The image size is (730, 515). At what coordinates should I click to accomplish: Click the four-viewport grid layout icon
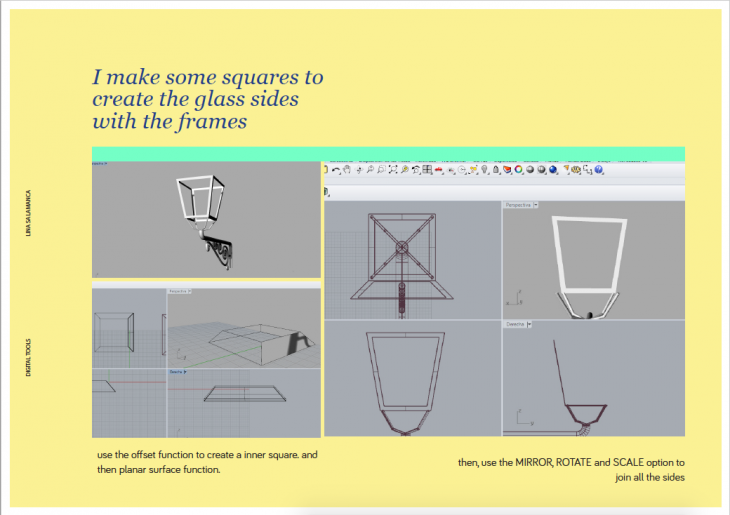427,170
